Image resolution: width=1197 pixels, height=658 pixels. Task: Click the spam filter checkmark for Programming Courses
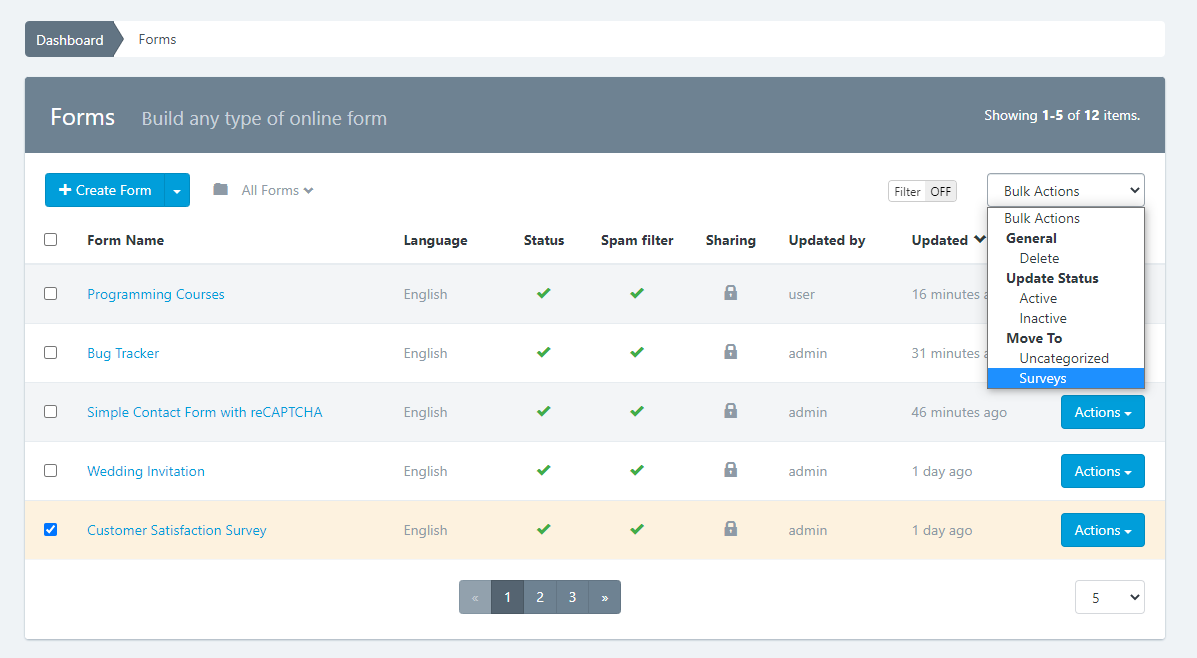tap(636, 293)
